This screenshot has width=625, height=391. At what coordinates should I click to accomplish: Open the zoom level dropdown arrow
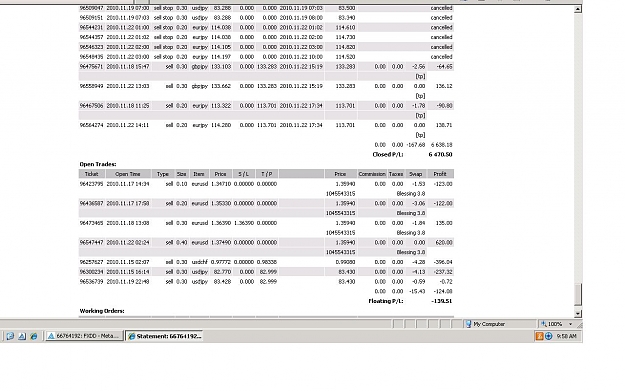click(x=570, y=324)
